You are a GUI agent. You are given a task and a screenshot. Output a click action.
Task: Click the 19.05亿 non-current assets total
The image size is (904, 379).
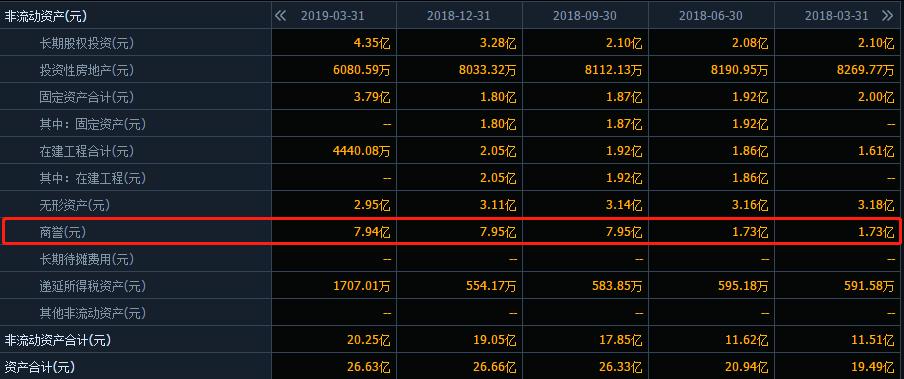pyautogui.click(x=494, y=340)
